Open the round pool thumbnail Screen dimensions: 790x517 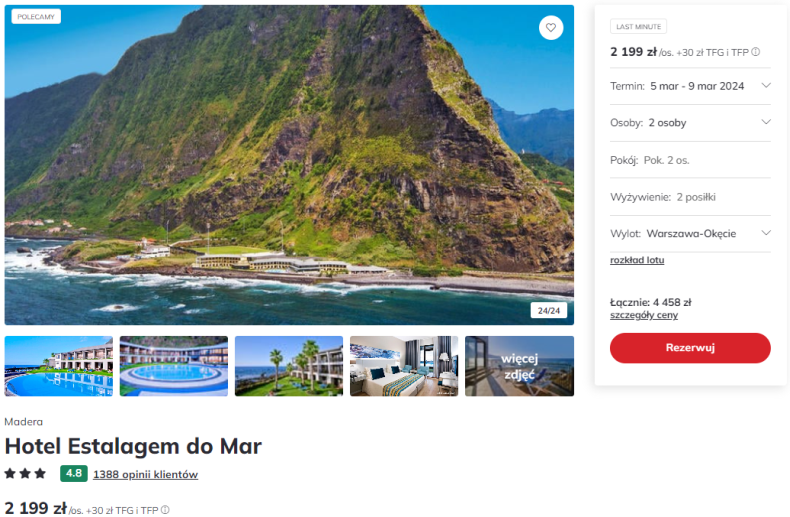tap(174, 366)
